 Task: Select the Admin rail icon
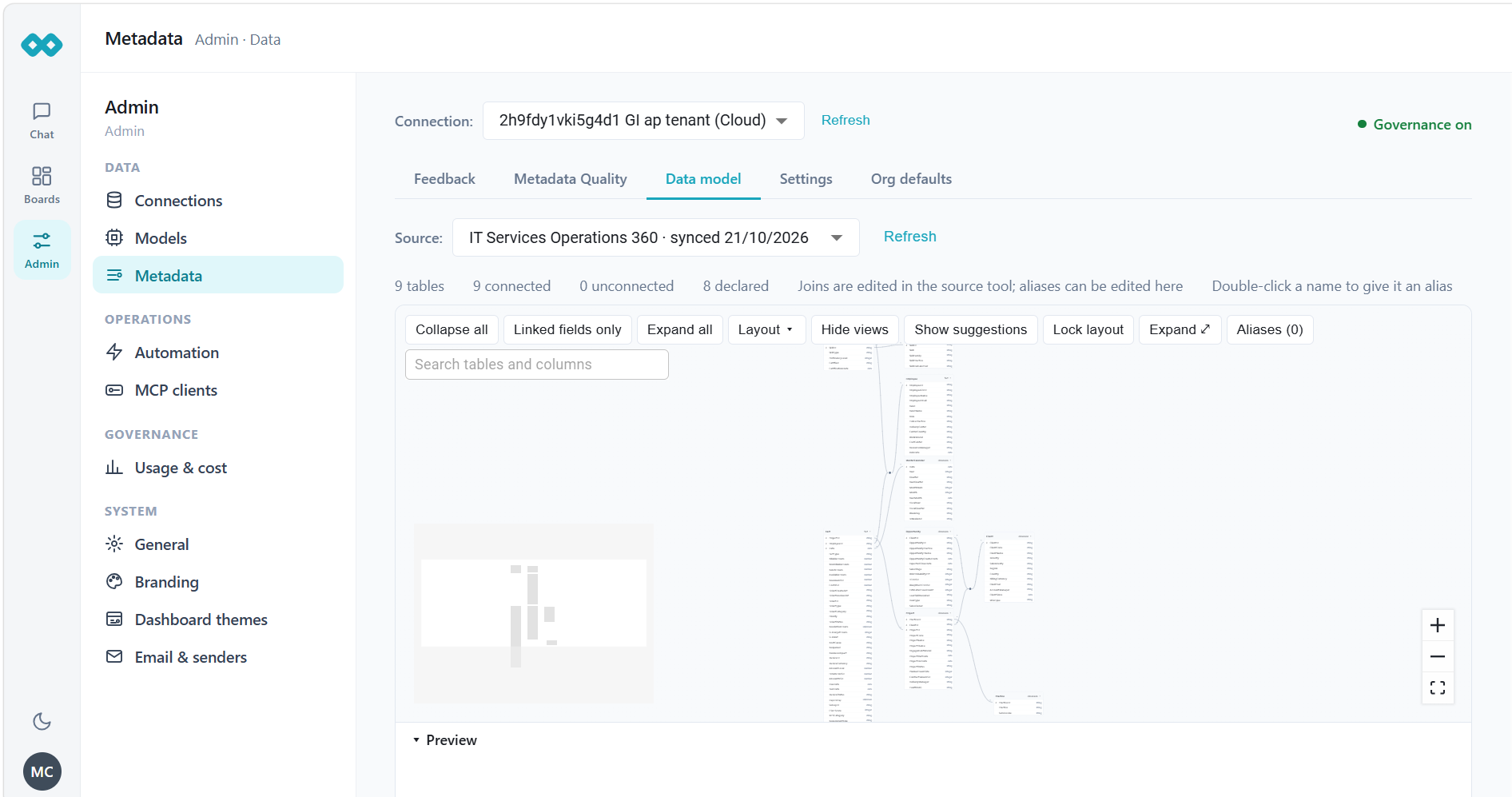(42, 250)
